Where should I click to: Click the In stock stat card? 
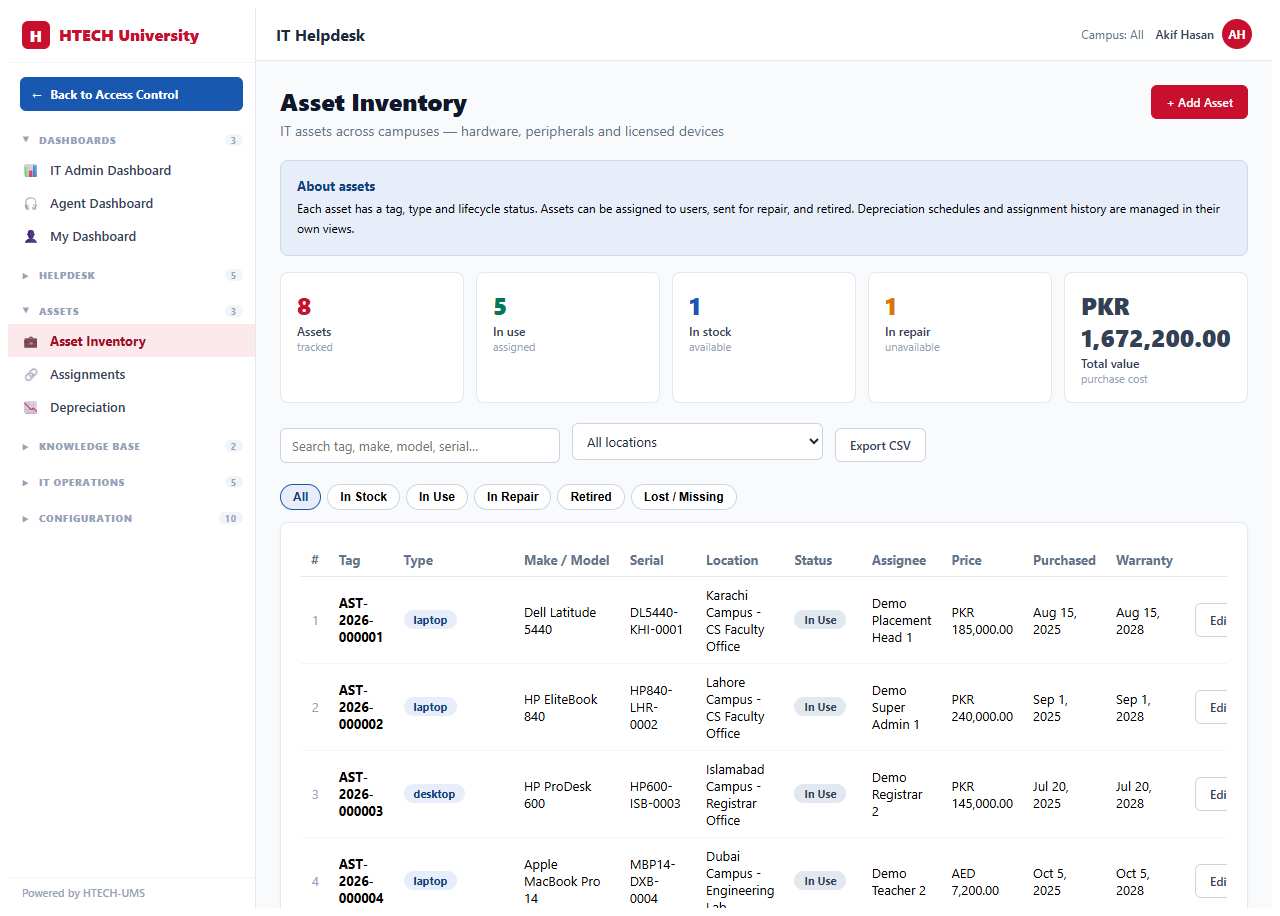tap(764, 337)
